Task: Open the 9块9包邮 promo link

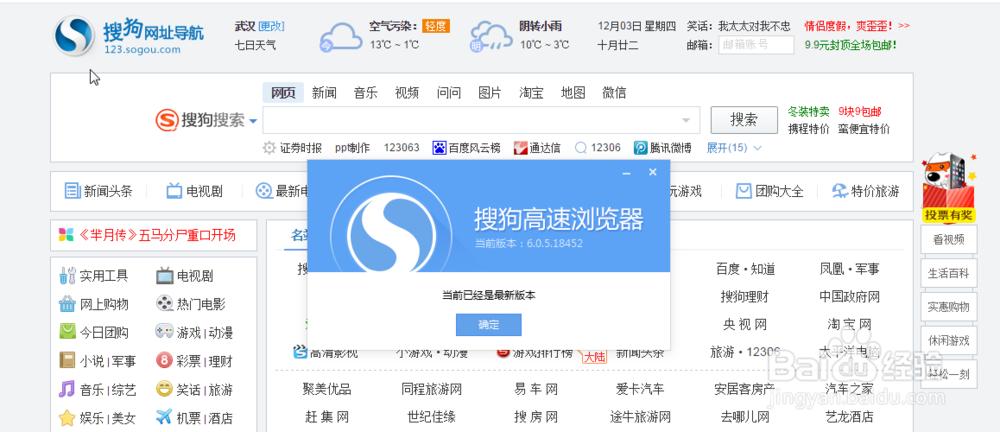Action: click(860, 112)
